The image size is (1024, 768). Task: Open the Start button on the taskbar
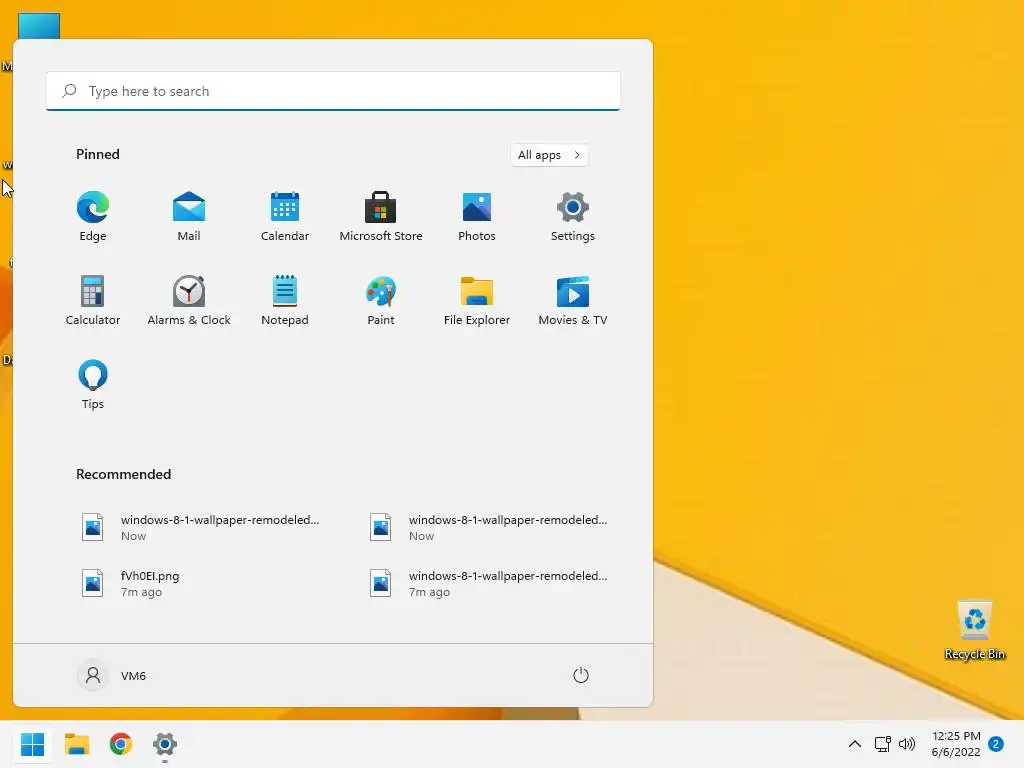coord(32,744)
